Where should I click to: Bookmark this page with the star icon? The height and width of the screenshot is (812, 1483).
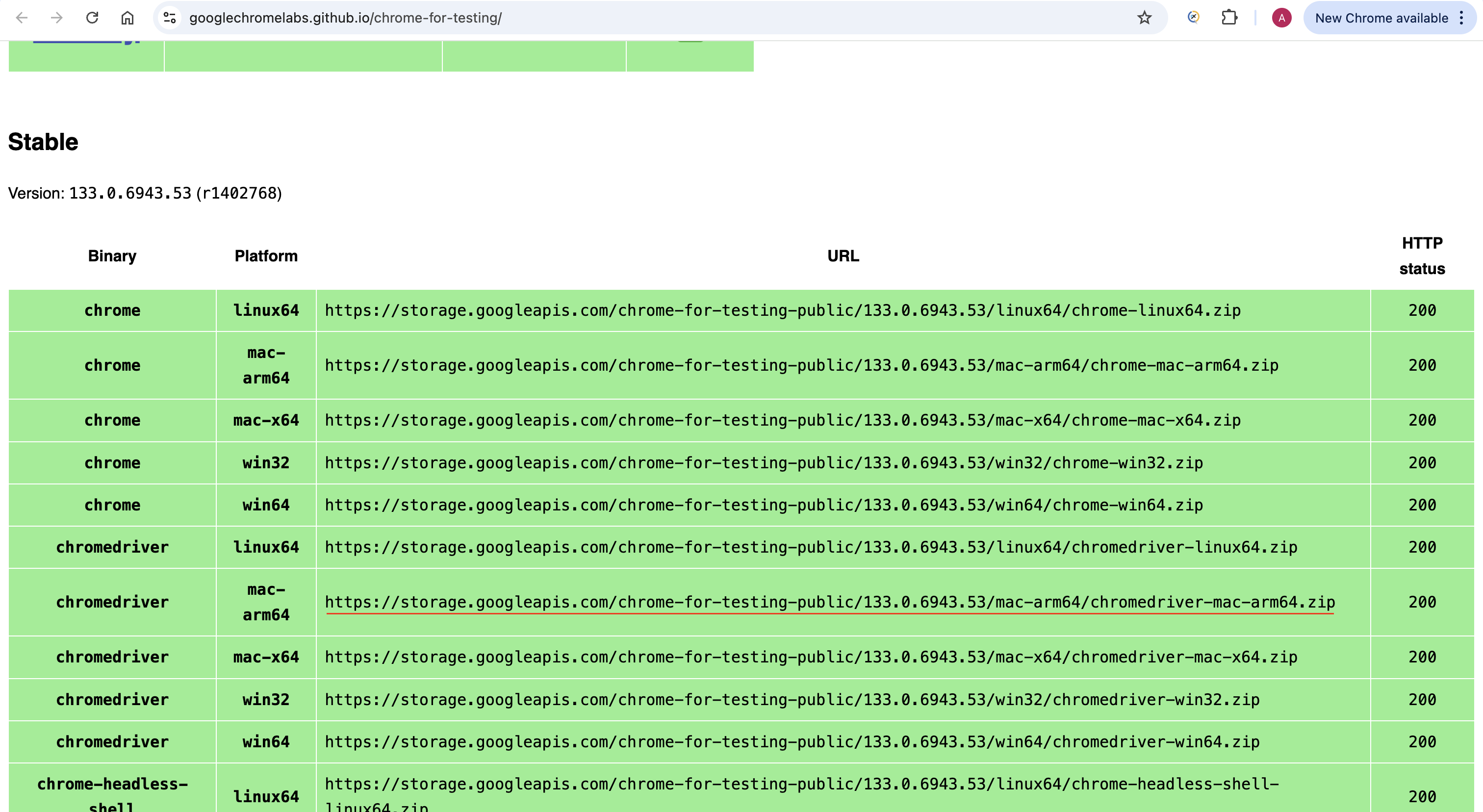pyautogui.click(x=1144, y=18)
